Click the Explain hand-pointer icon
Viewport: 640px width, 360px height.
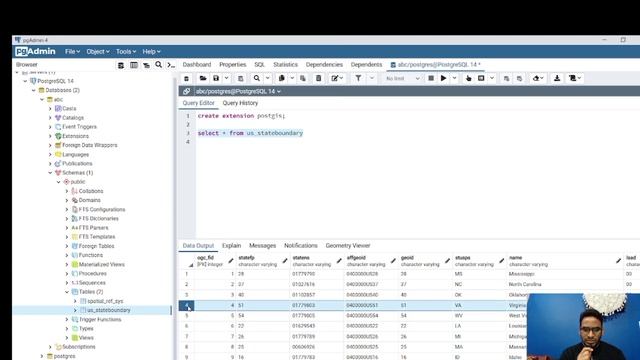point(468,78)
